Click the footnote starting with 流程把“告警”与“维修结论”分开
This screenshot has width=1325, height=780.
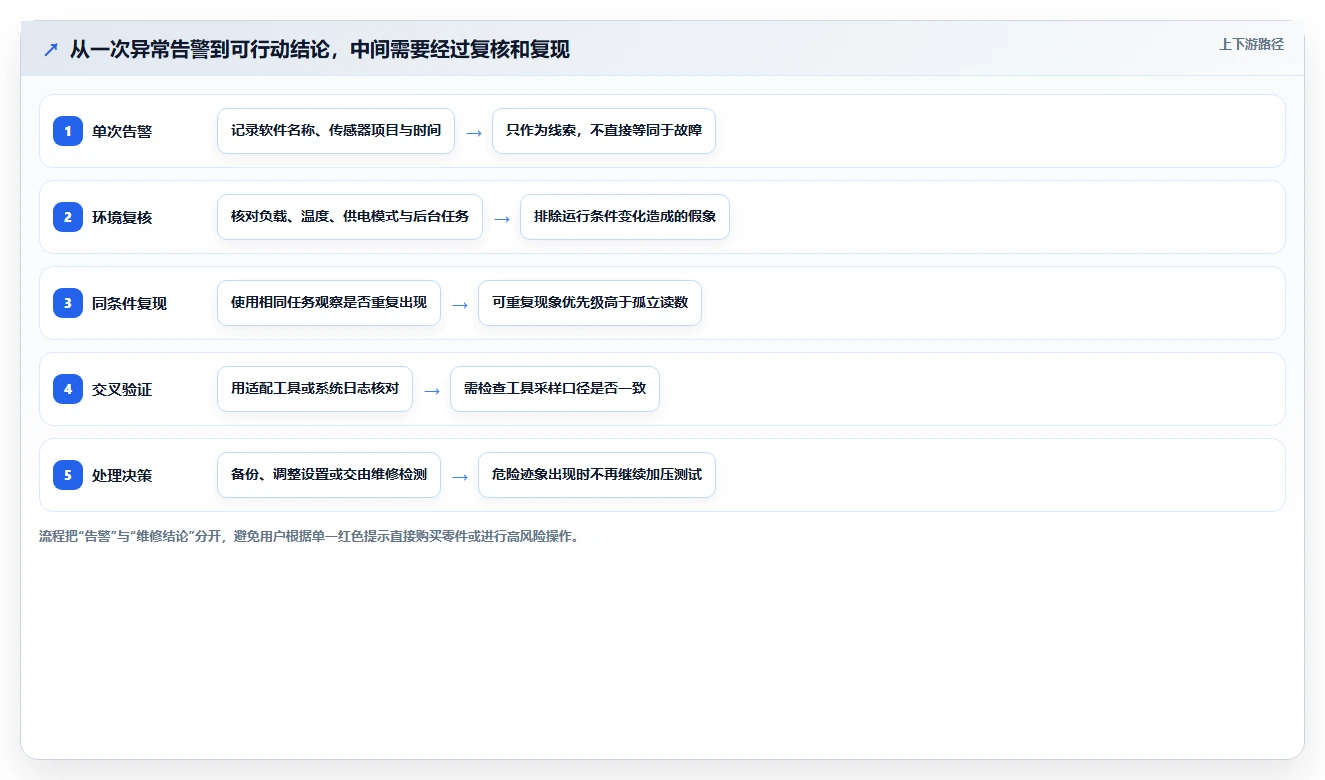click(x=311, y=536)
